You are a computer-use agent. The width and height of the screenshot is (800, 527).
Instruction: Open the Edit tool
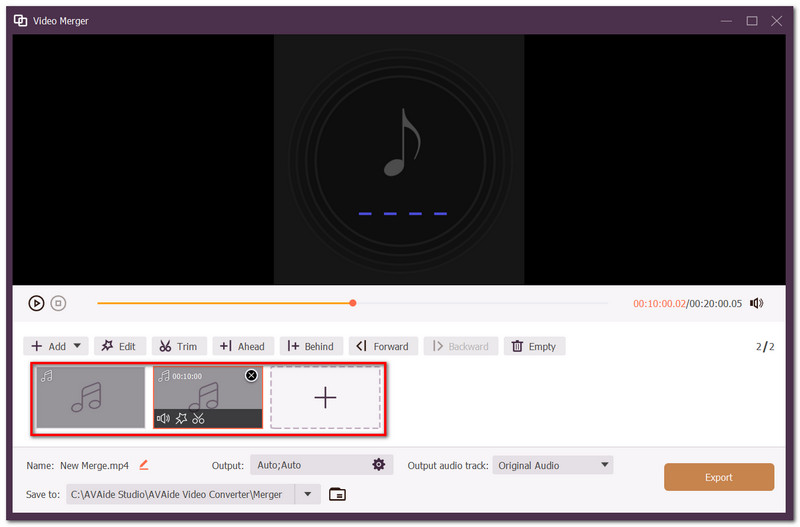[119, 346]
